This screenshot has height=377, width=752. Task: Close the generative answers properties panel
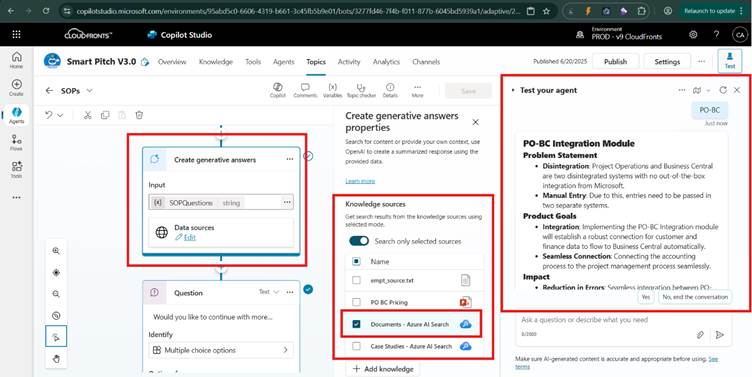(x=475, y=122)
